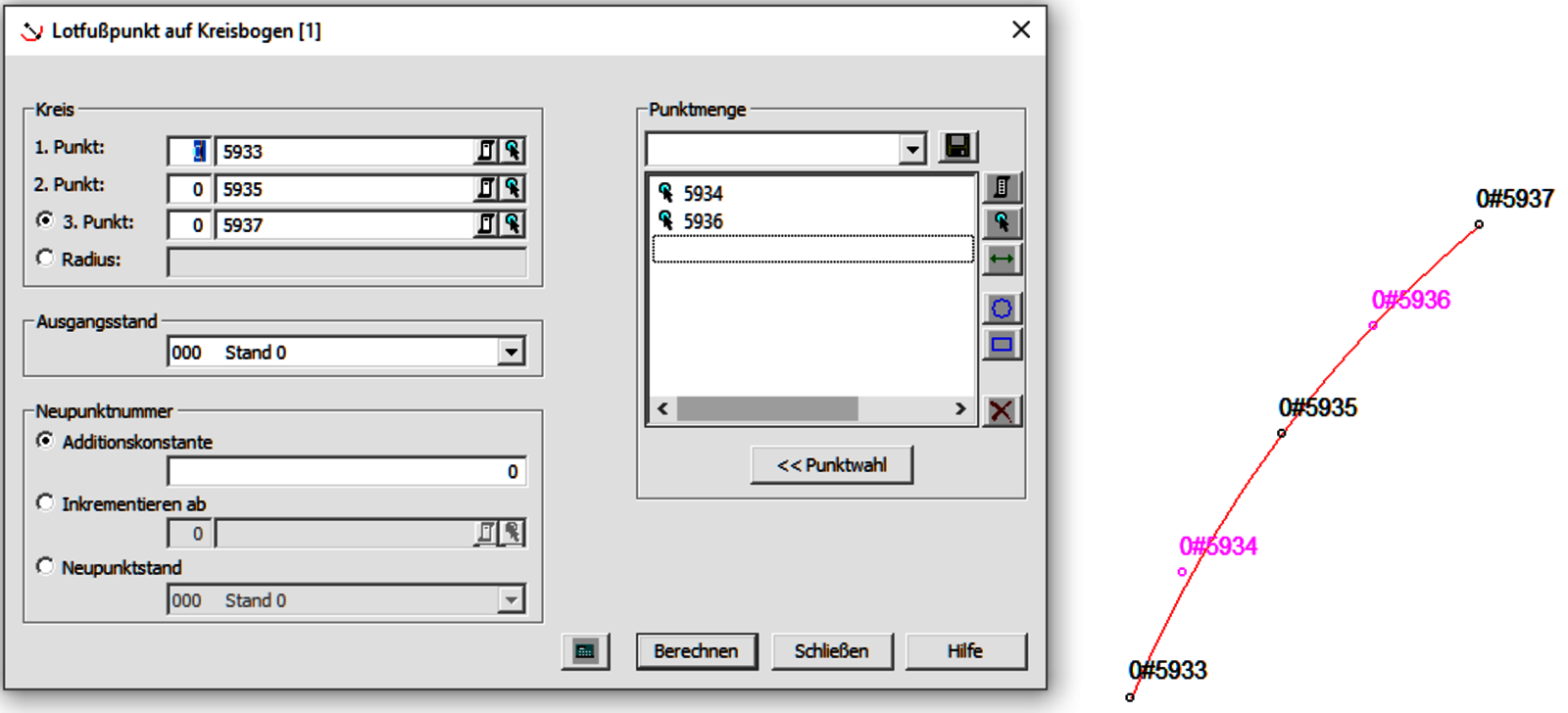Viewport: 1568px width, 713px height.
Task: Select point 5936 in the Punktmenge list
Action: click(x=703, y=222)
